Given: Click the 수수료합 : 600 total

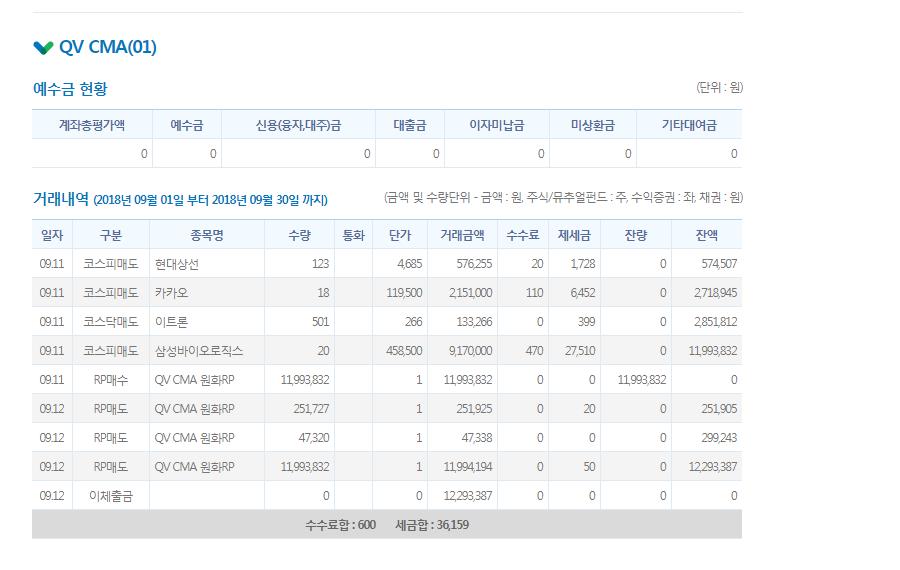Looking at the screenshot, I should pyautogui.click(x=340, y=525).
